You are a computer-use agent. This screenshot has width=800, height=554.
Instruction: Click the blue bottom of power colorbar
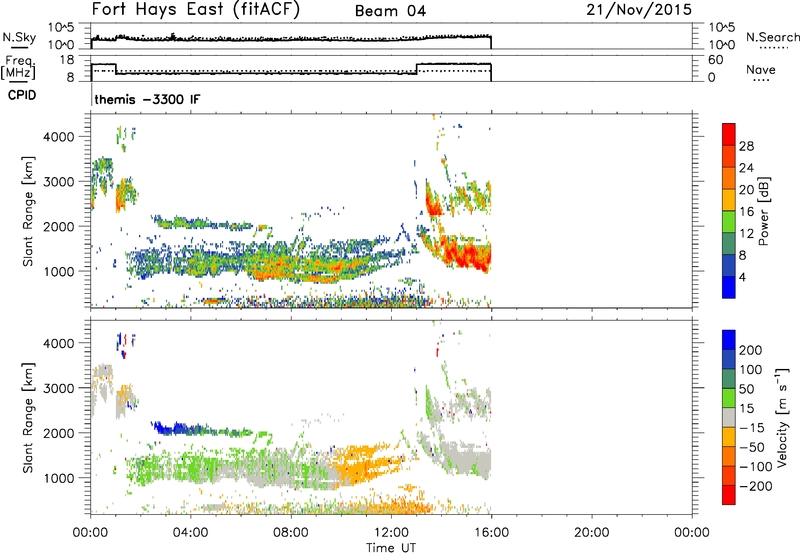(729, 287)
